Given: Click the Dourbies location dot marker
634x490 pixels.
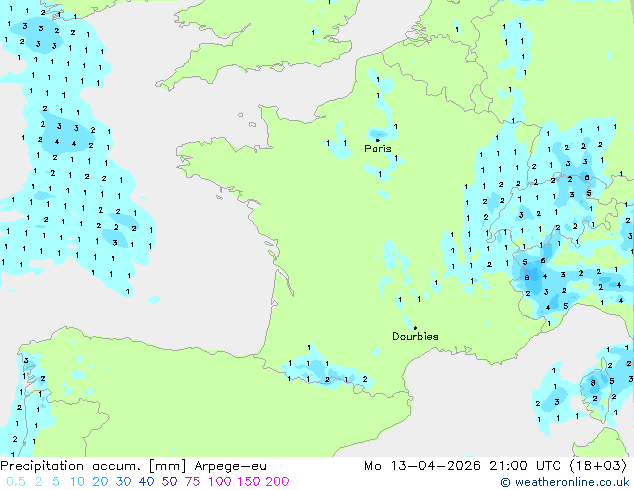Looking at the screenshot, I should (415, 328).
